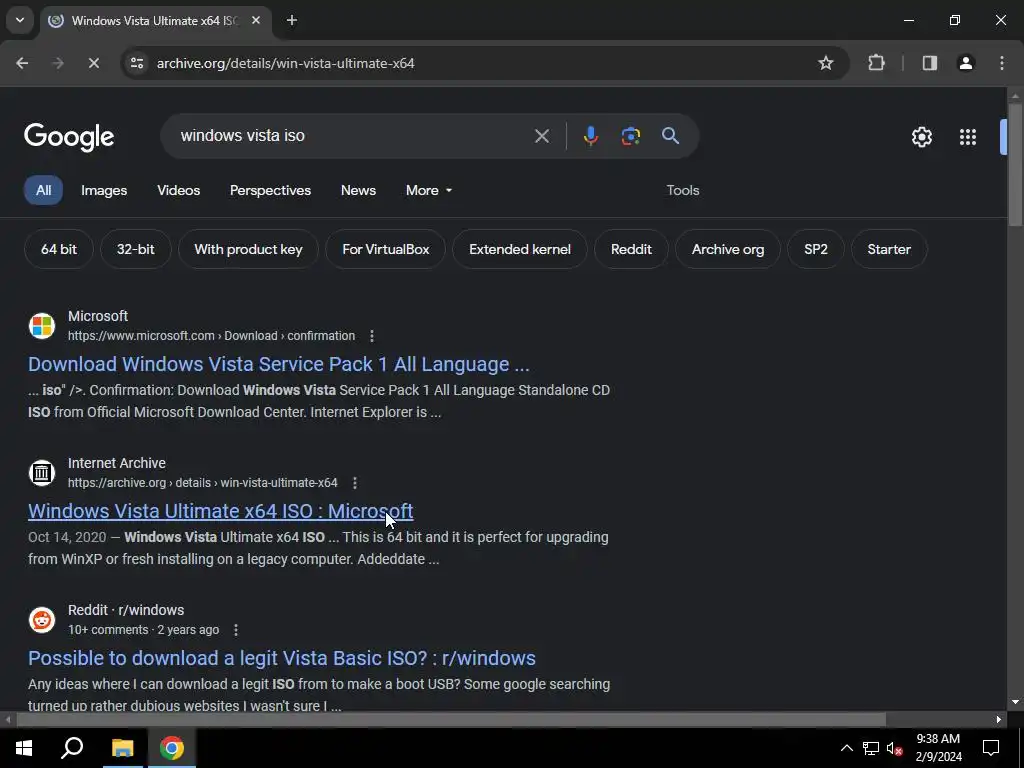Click the muted volume tray icon
The height and width of the screenshot is (768, 1024).
click(x=894, y=748)
